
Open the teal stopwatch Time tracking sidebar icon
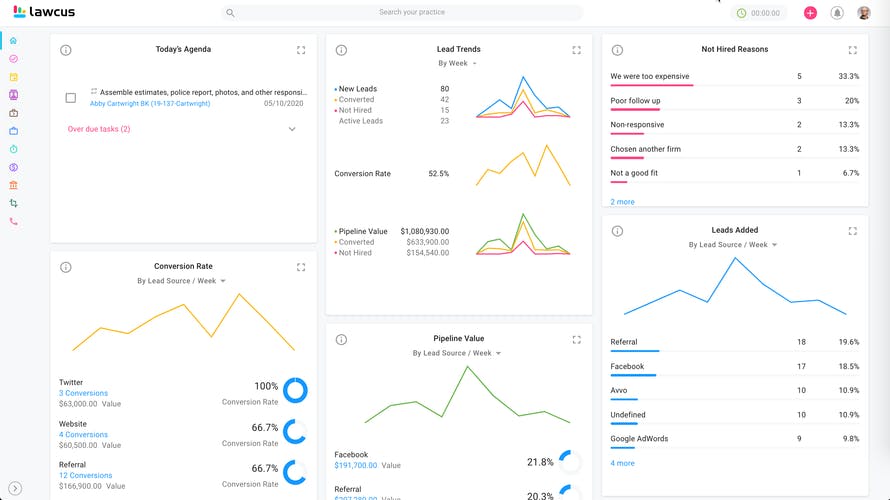pos(13,149)
